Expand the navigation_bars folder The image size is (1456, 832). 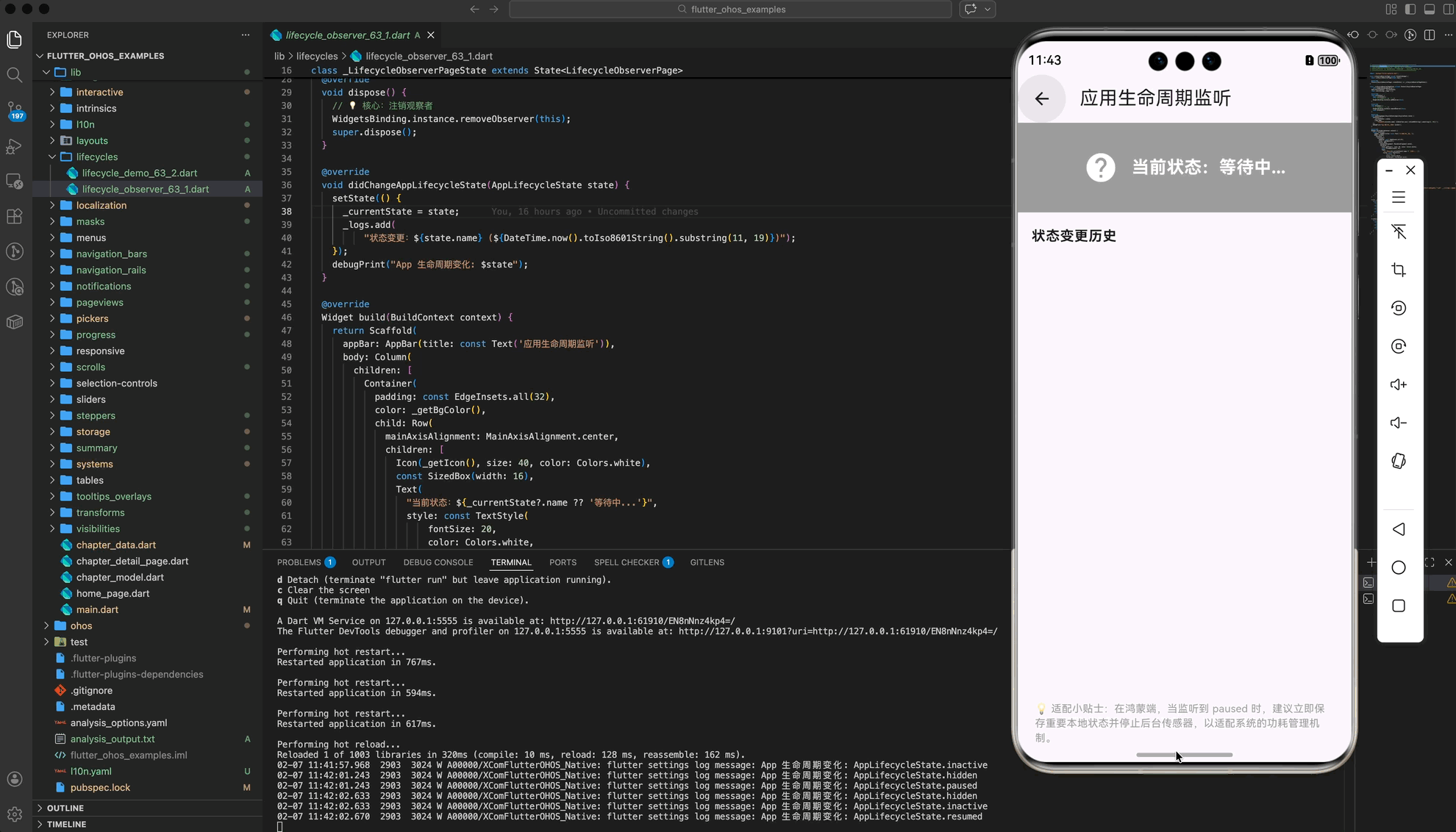pos(111,254)
